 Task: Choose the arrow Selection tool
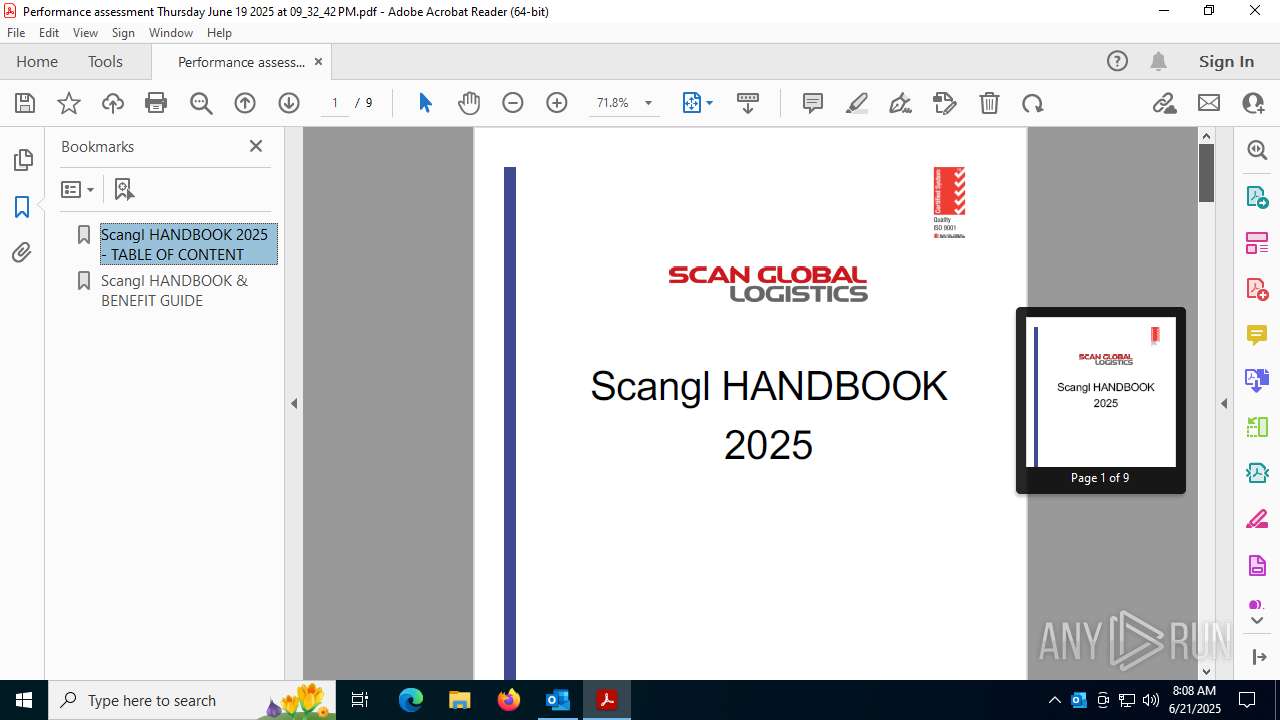click(x=425, y=103)
